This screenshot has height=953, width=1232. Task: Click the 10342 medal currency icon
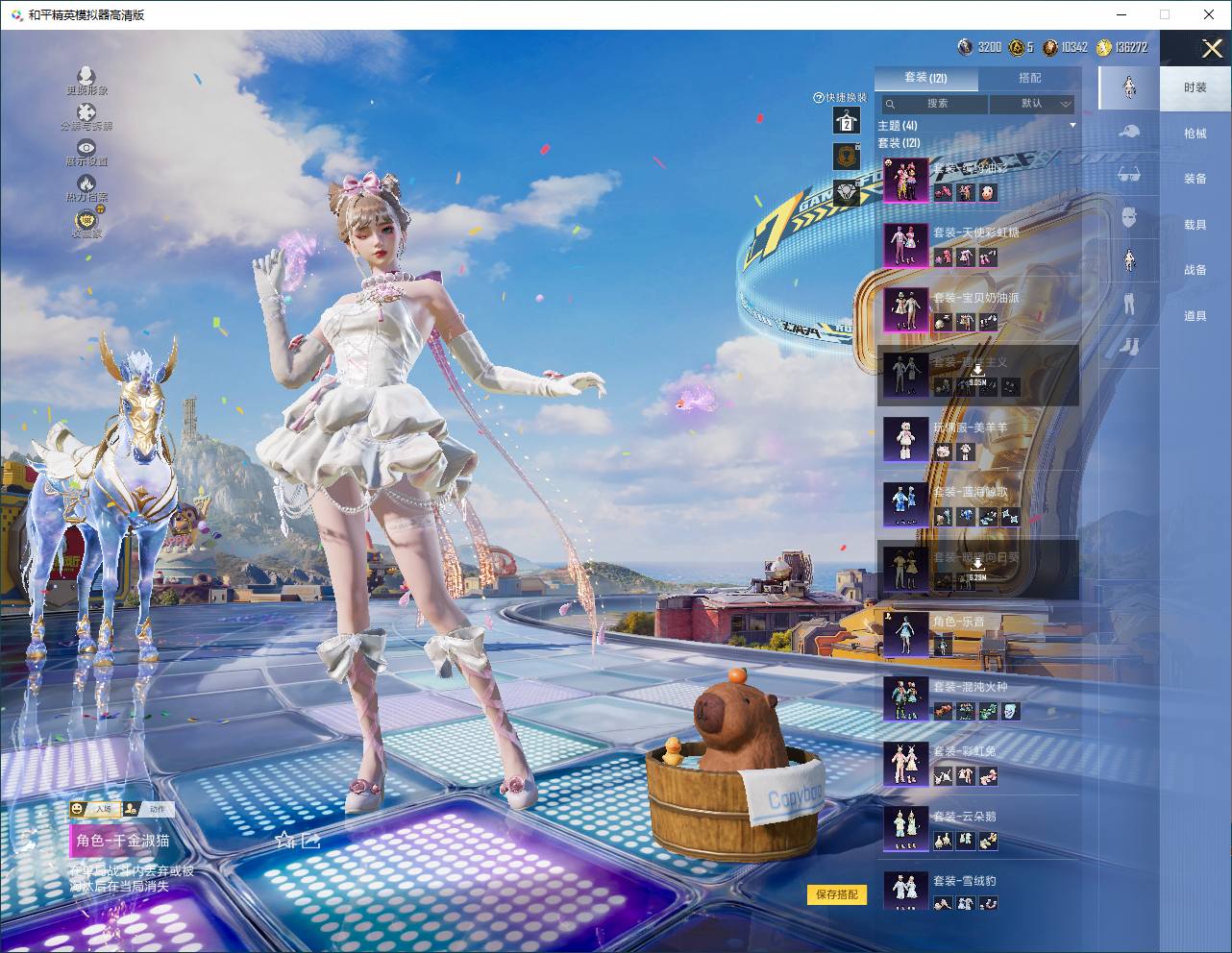[1050, 47]
